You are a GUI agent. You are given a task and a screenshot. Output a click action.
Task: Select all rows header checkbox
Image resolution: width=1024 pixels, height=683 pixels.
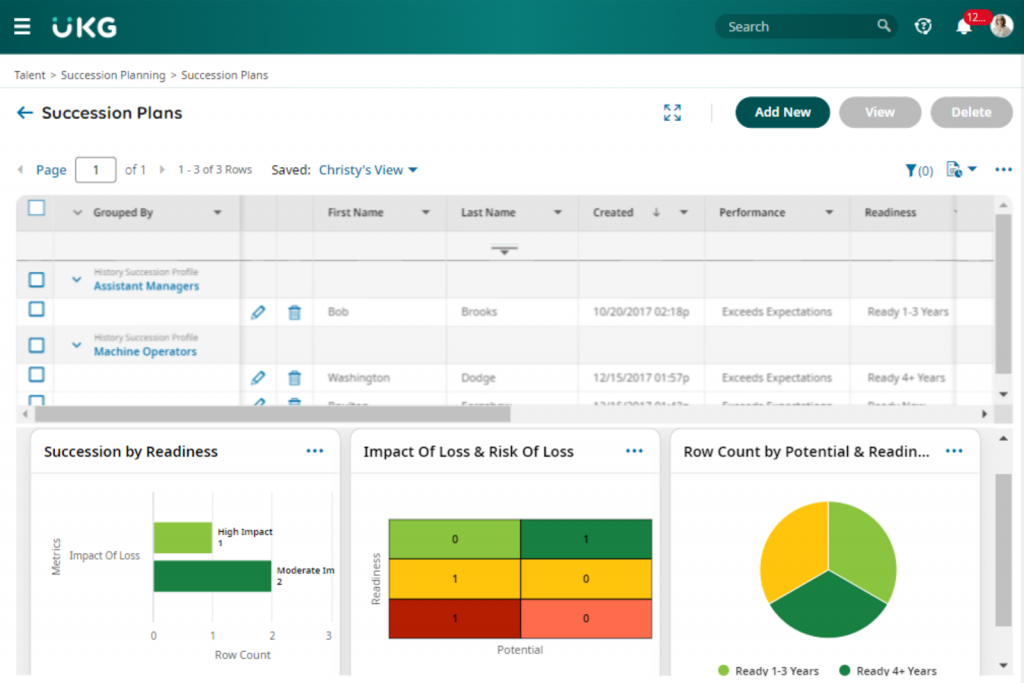pyautogui.click(x=37, y=208)
